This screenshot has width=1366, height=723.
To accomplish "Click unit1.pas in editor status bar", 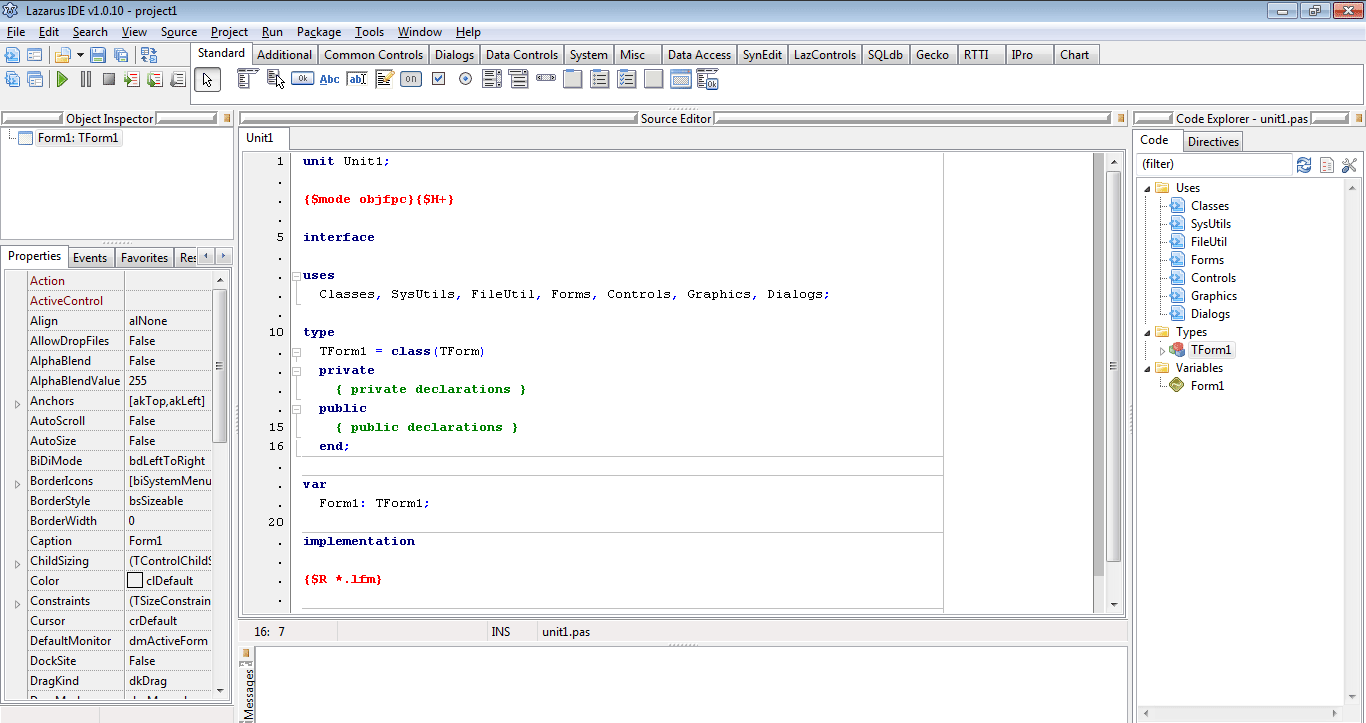I will [x=566, y=632].
